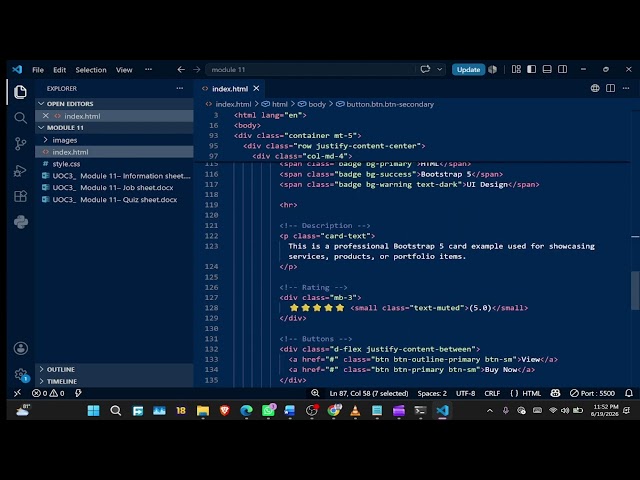
Task: Open remote window button in status bar
Action: tap(17, 393)
